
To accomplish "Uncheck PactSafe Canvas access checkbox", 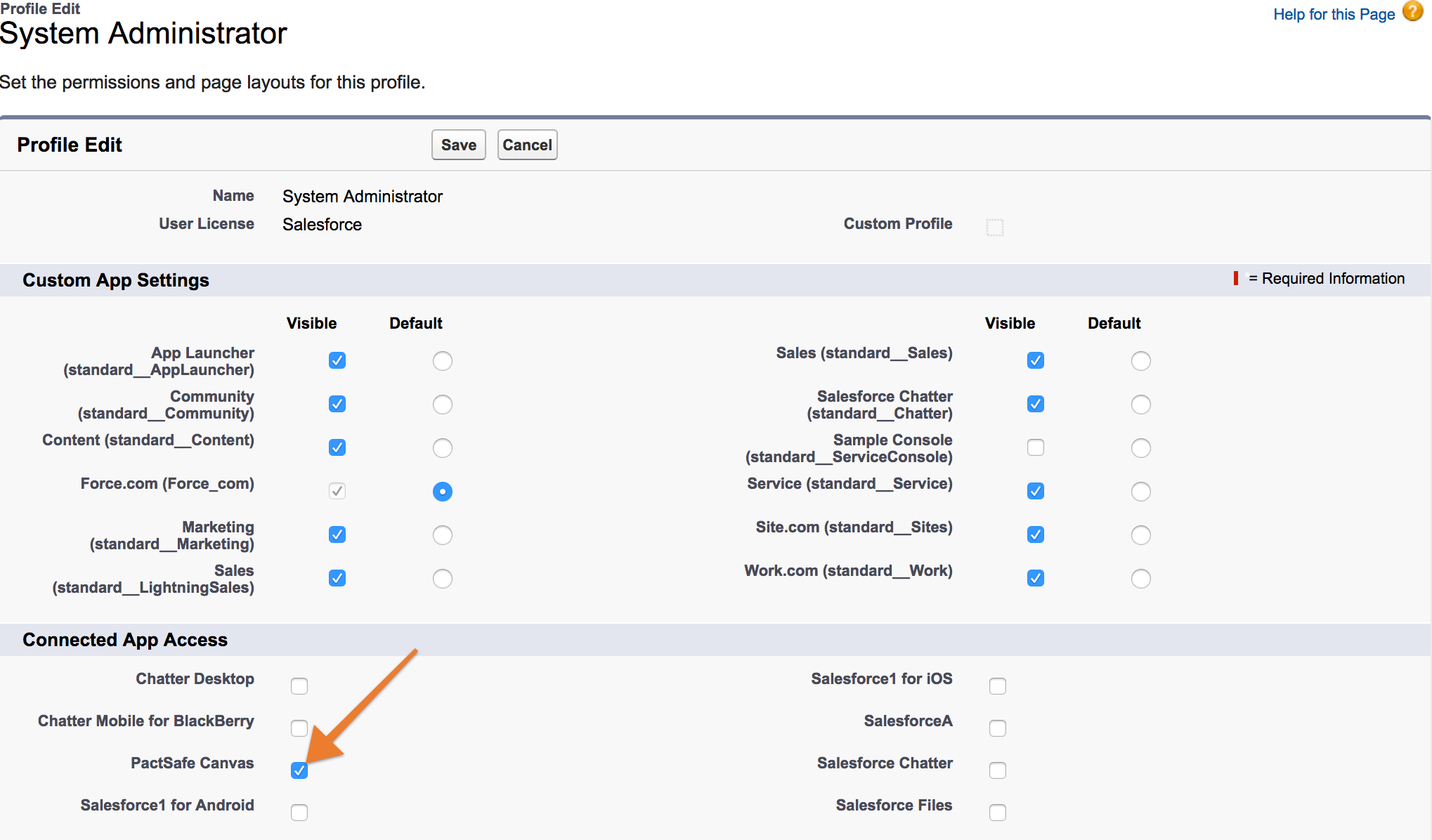I will coord(299,770).
